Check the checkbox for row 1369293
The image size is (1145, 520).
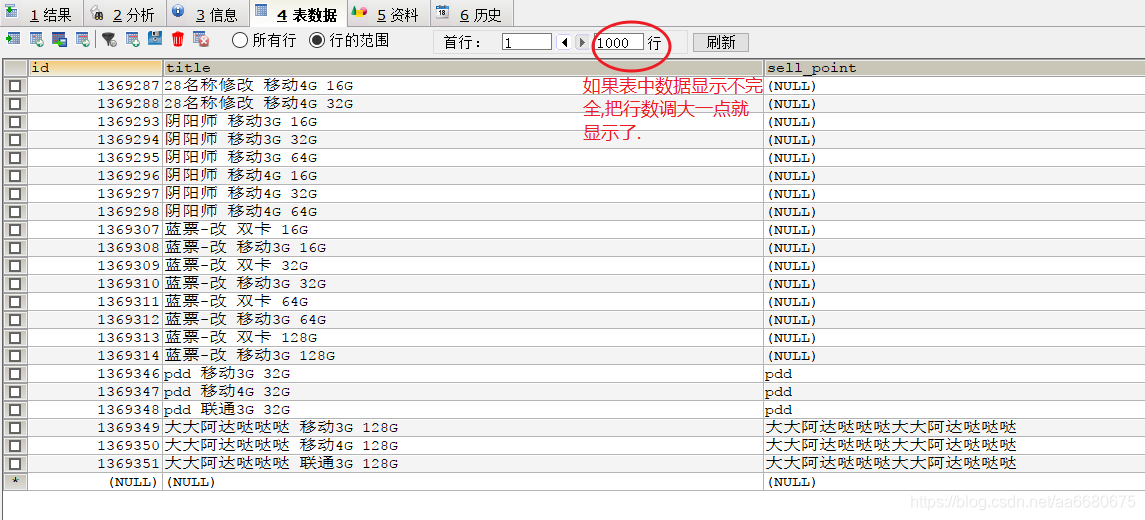(x=15, y=122)
